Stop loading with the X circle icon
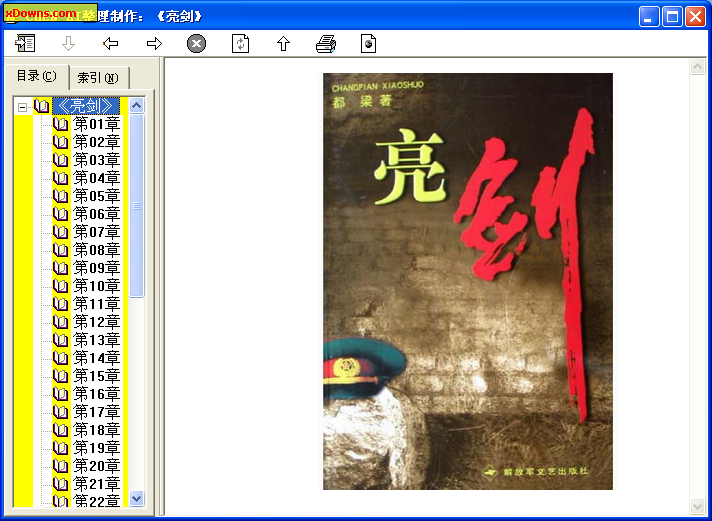Viewport: 712px width, 521px height. pos(197,44)
